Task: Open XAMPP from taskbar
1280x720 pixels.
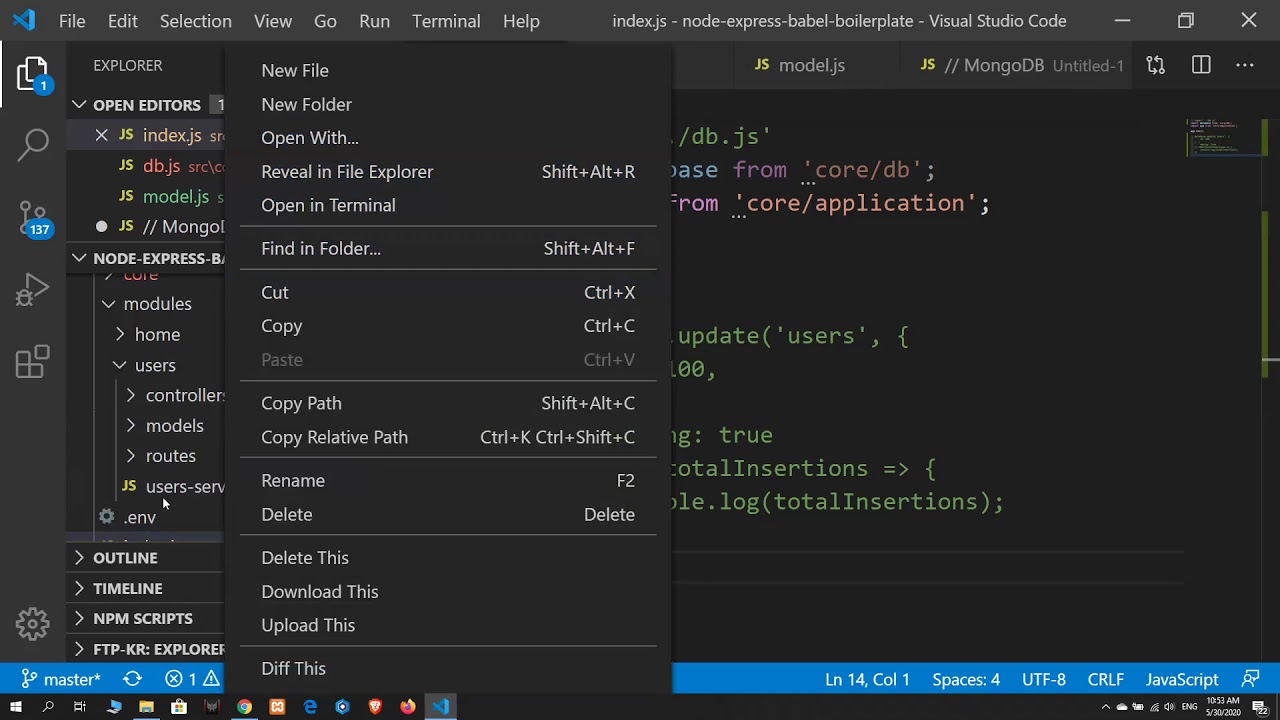Action: click(277, 707)
